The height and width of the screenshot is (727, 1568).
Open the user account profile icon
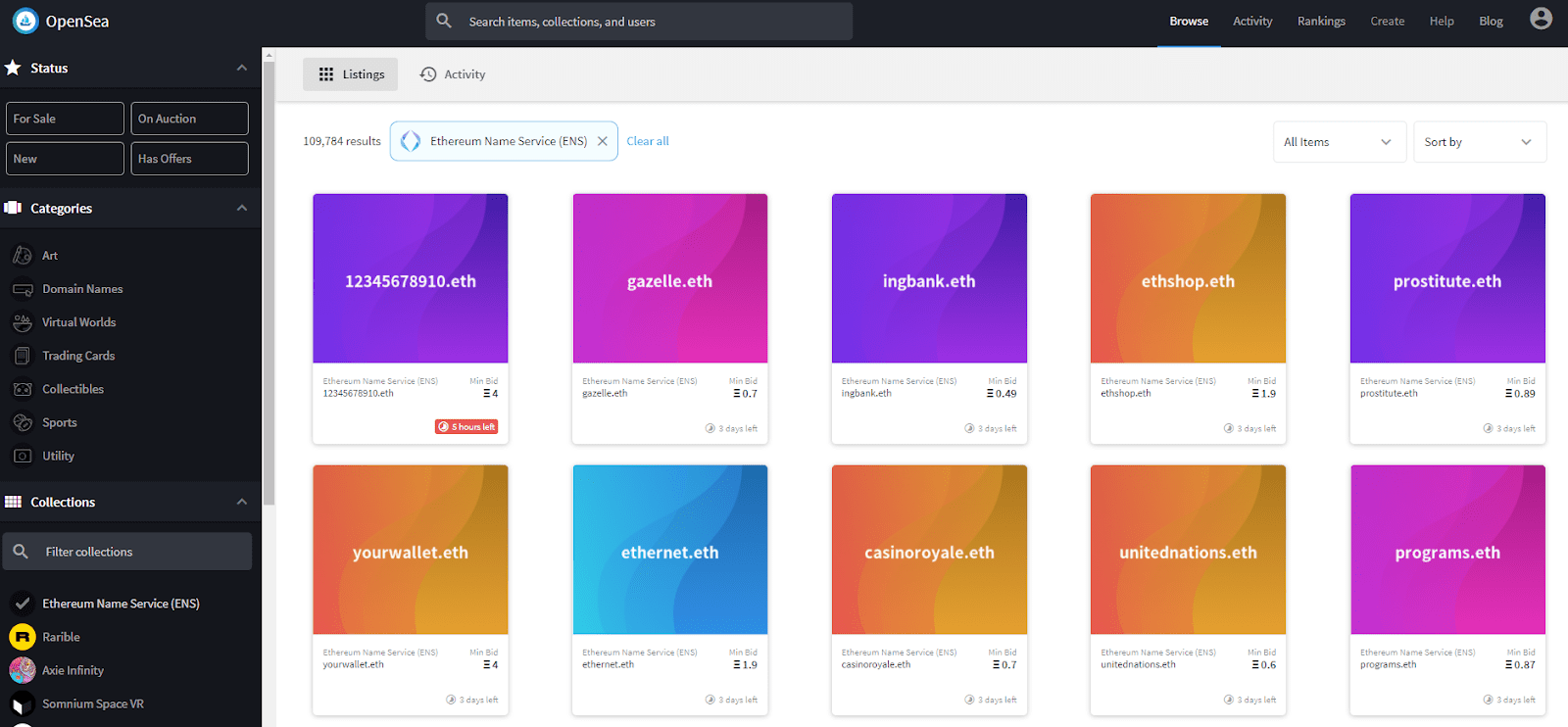point(1541,19)
